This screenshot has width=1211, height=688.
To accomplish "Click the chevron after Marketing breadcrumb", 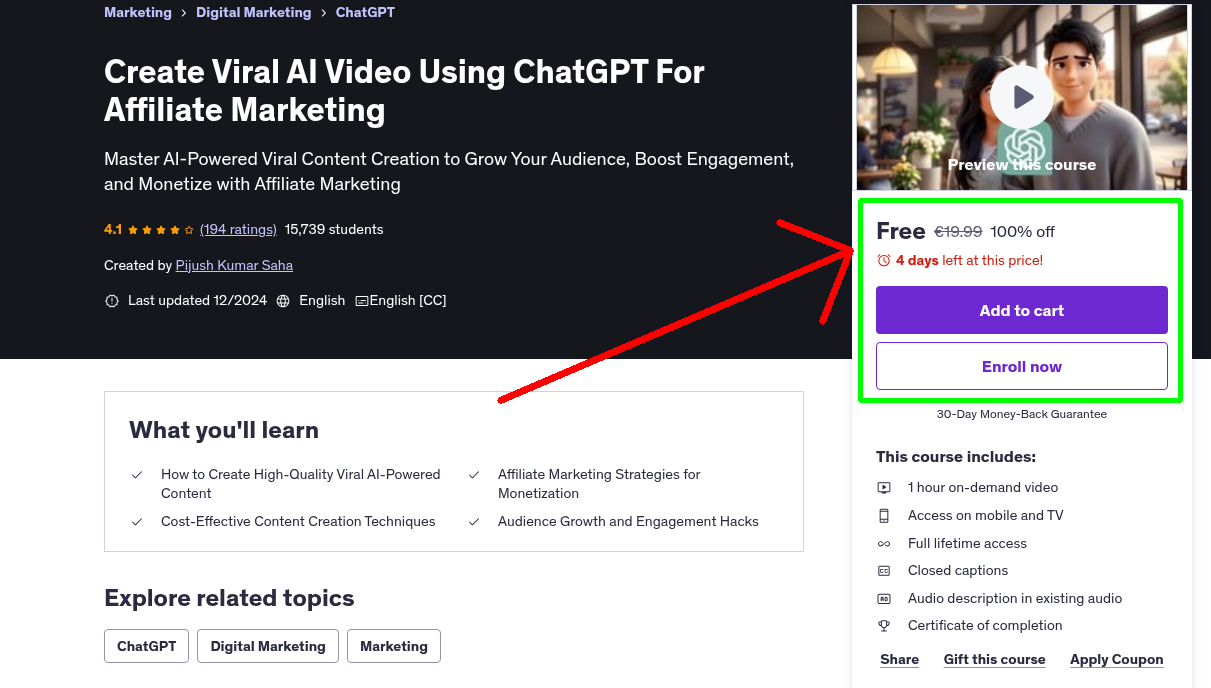I will click(184, 13).
